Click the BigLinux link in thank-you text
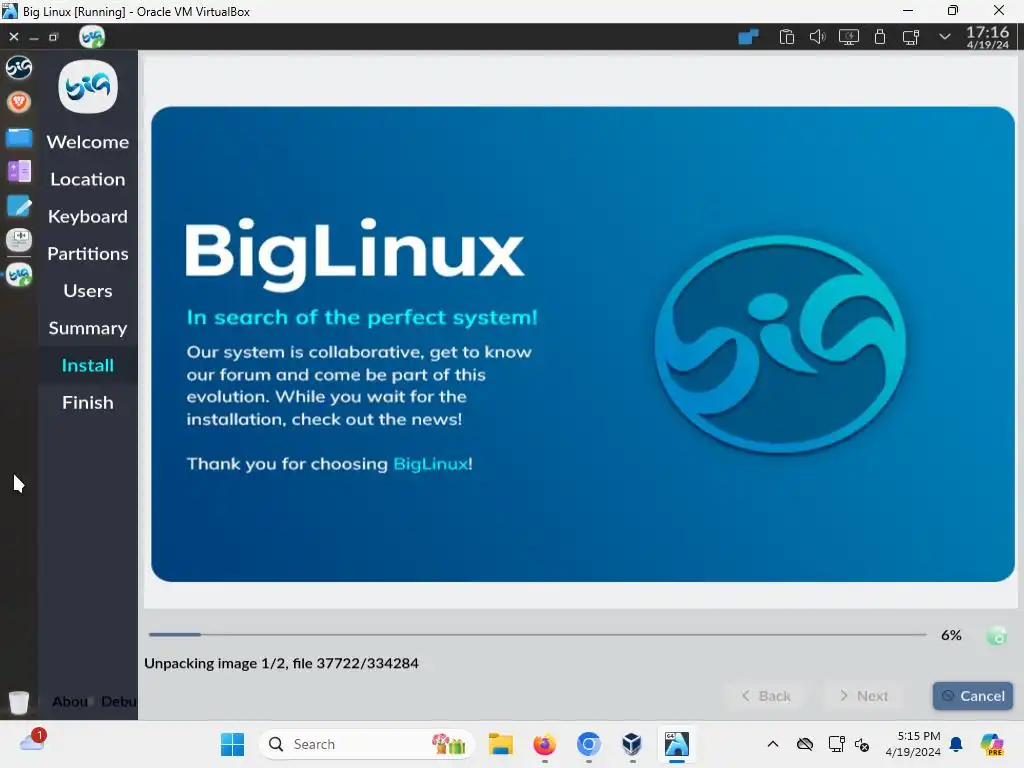This screenshot has height=768, width=1024. 430,464
